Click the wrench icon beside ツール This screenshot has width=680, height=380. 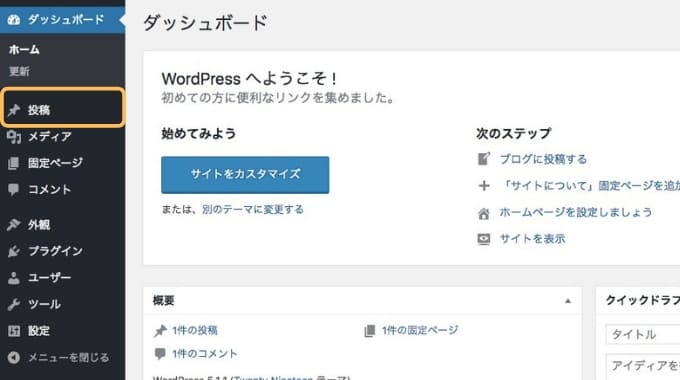13,304
